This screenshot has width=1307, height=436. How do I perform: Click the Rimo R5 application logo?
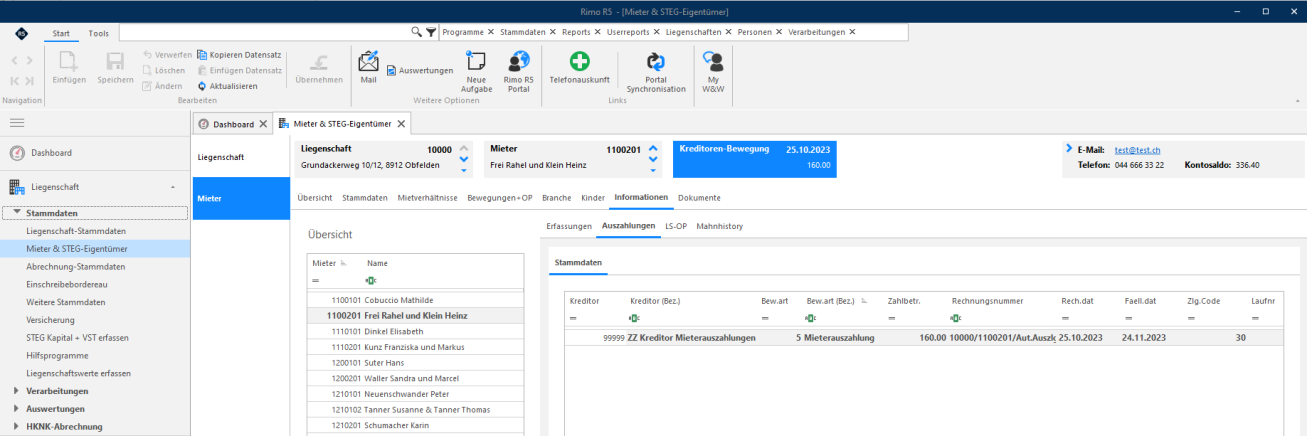[21, 33]
